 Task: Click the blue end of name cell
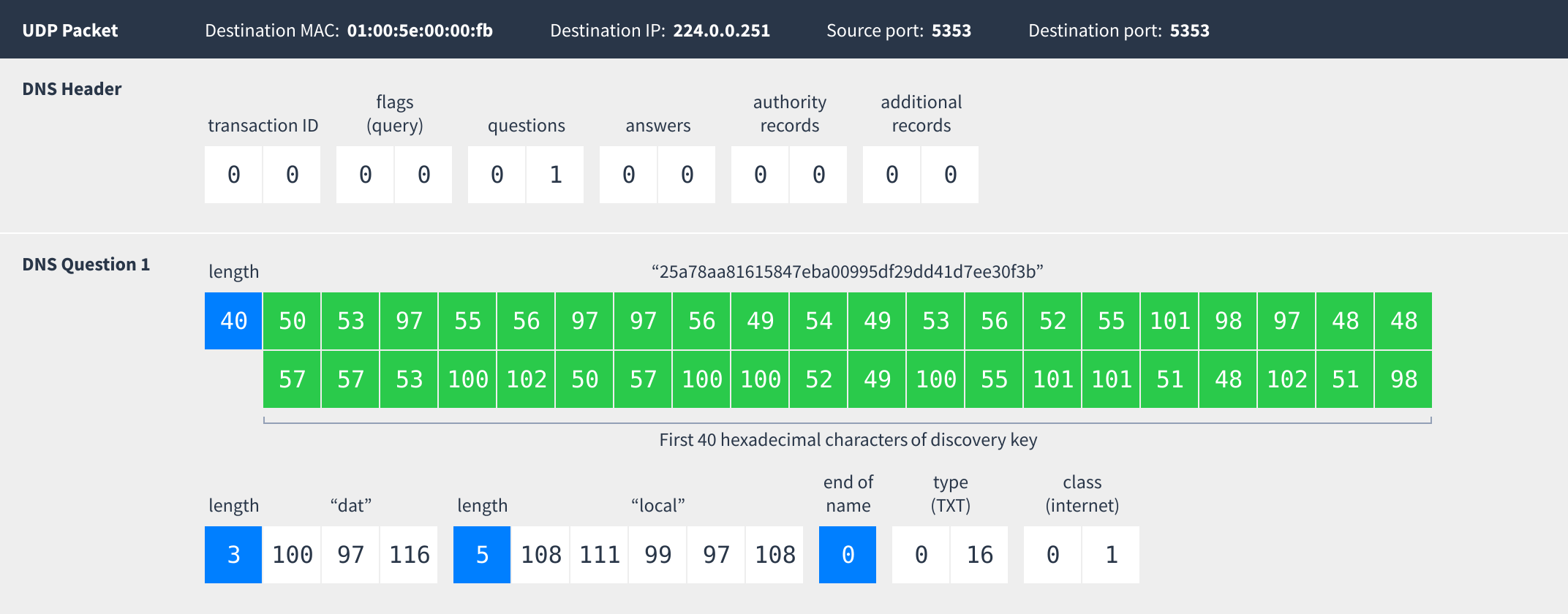click(x=848, y=555)
